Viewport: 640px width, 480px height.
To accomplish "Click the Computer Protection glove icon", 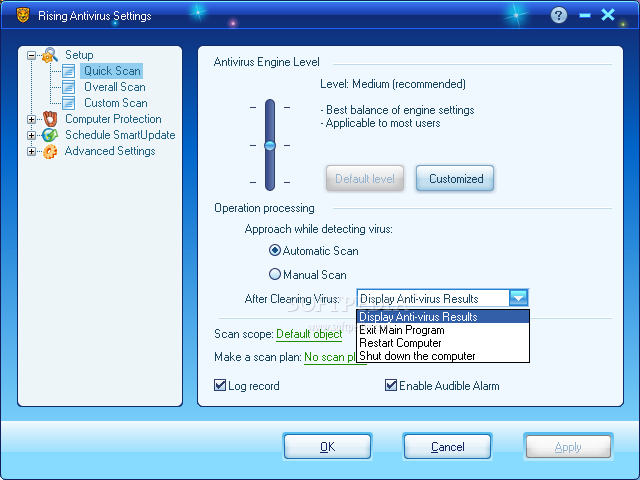I will coord(50,119).
